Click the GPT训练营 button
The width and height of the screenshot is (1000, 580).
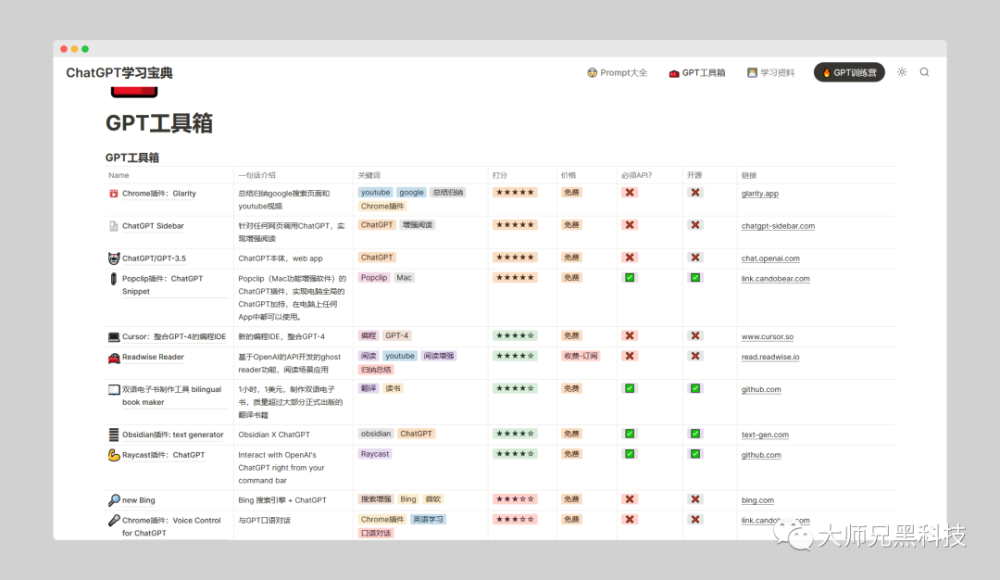pyautogui.click(x=849, y=72)
